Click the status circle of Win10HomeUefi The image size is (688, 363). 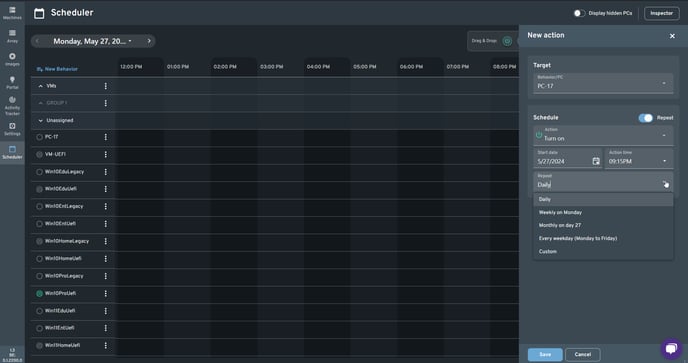tap(39, 259)
